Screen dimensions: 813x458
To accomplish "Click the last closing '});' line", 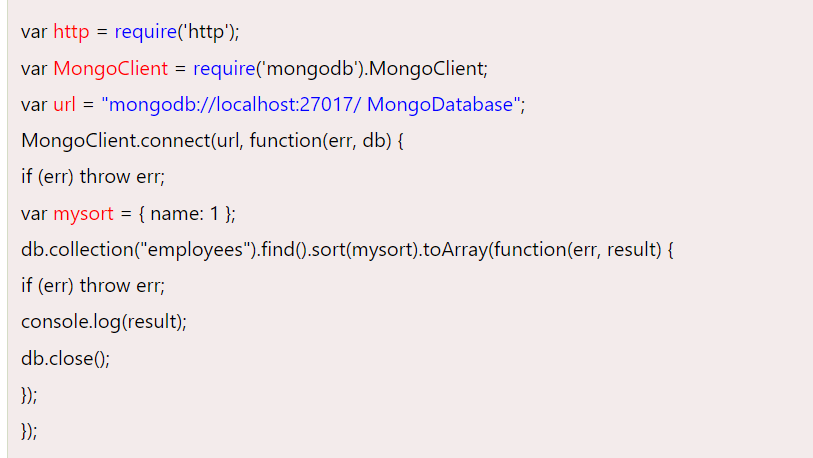I will [x=29, y=430].
